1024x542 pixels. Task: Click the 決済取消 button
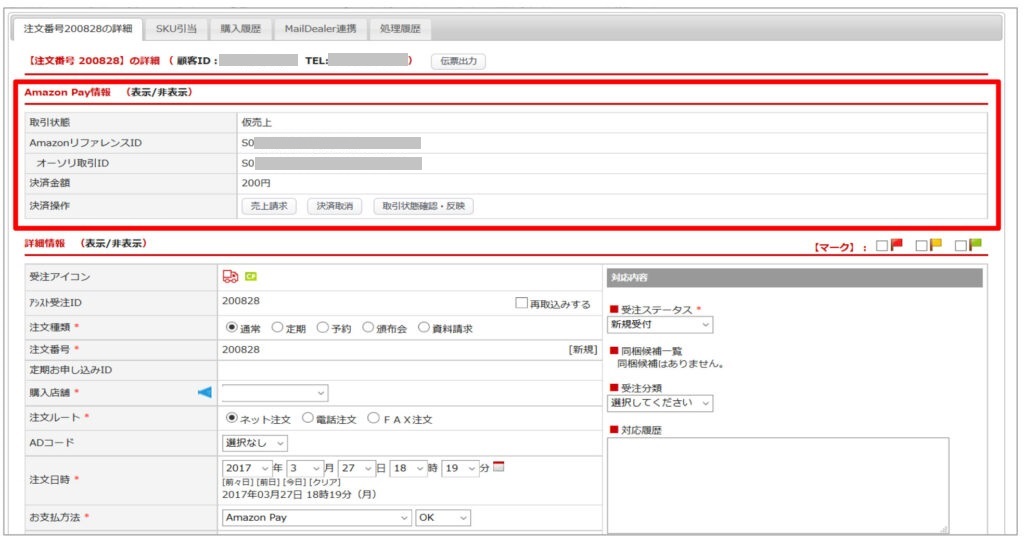tap(334, 206)
